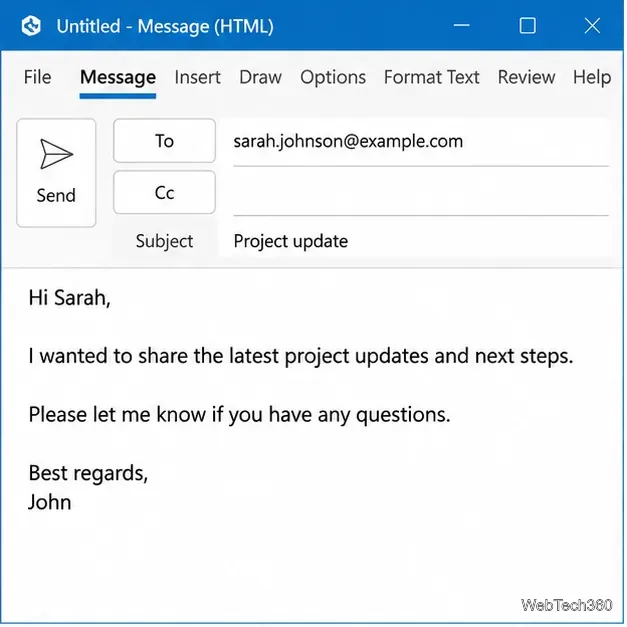This screenshot has width=627, height=627.
Task: Click the Outlook app icon in title bar
Action: click(x=31, y=26)
